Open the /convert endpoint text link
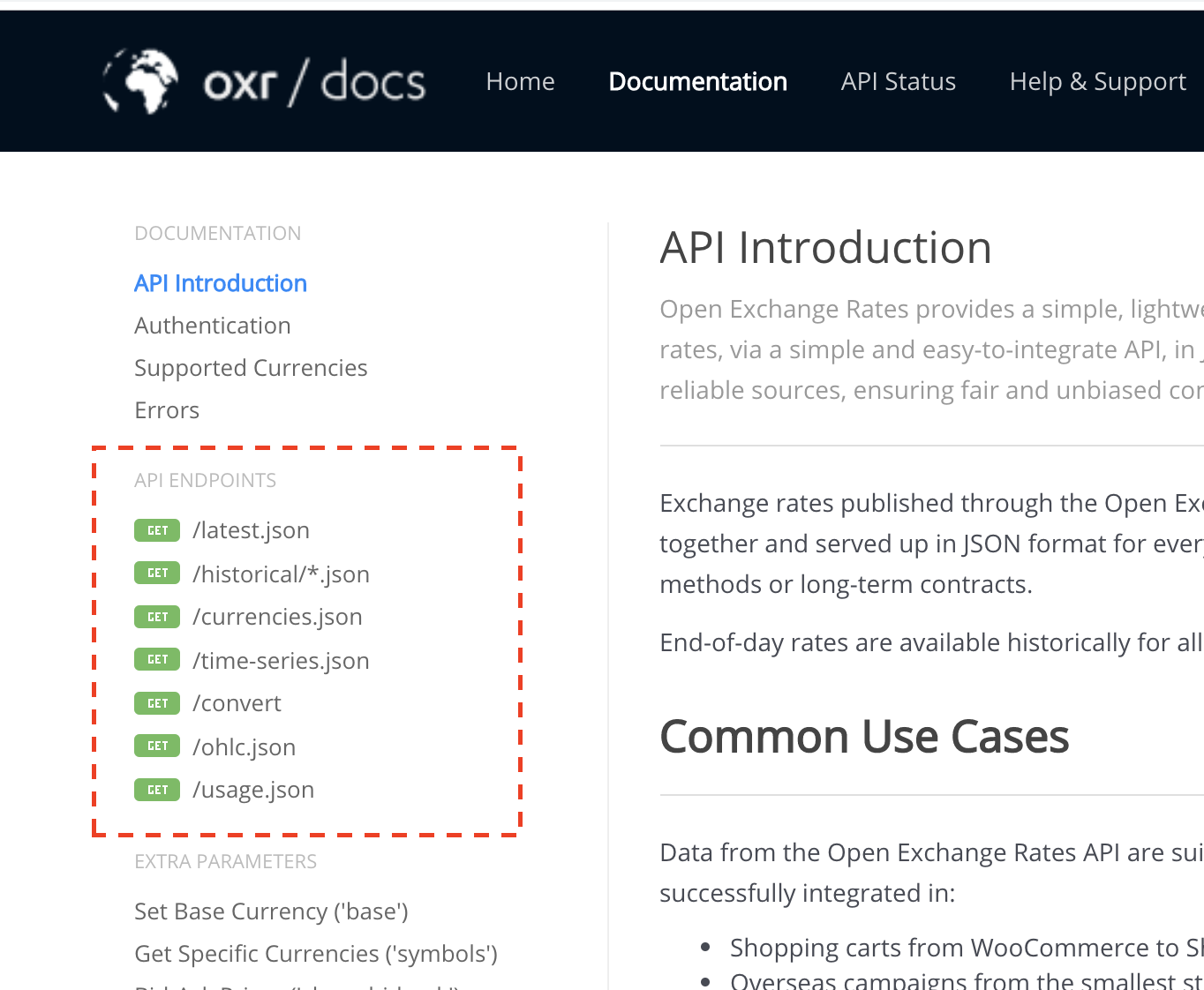The width and height of the screenshot is (1204, 990). point(237,703)
